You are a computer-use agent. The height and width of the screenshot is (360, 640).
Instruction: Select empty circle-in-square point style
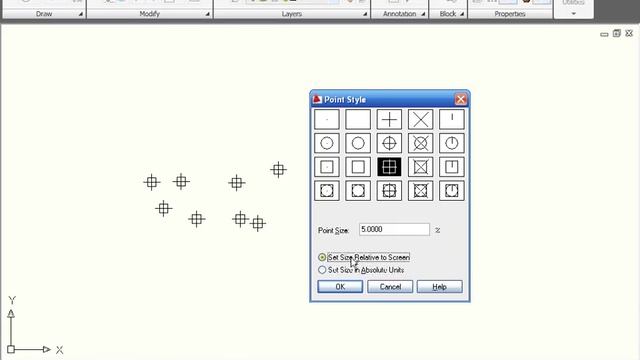pyautogui.click(x=358, y=191)
